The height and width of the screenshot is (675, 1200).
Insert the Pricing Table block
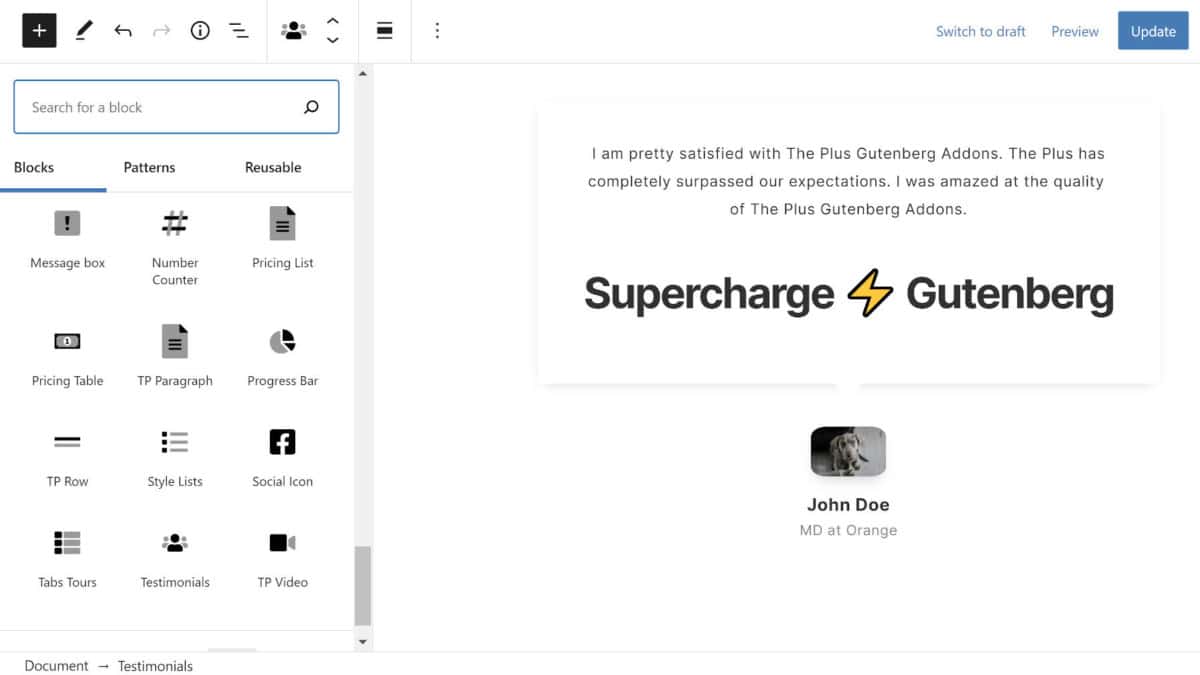[x=67, y=355]
